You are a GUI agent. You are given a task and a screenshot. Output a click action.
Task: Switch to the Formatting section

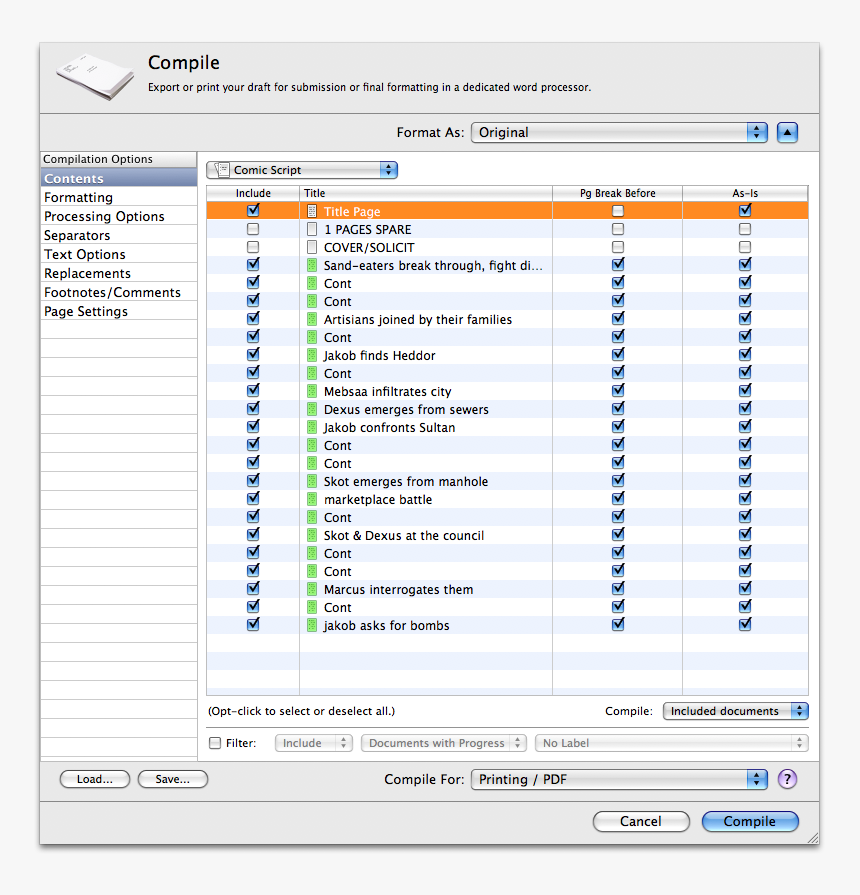tap(78, 197)
